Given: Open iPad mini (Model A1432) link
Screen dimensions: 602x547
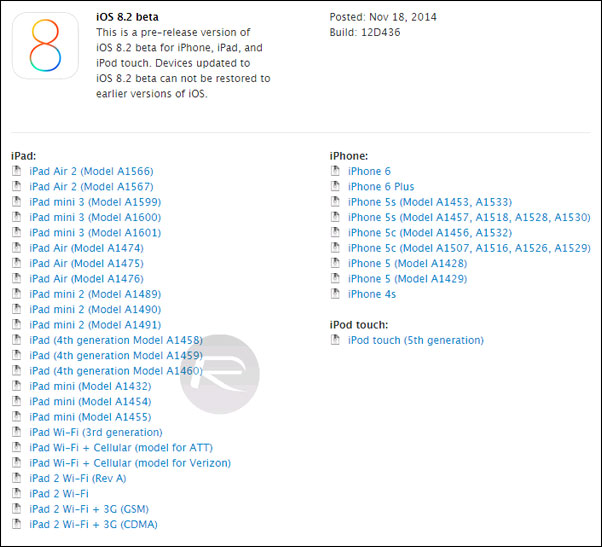Looking at the screenshot, I should tap(90, 386).
